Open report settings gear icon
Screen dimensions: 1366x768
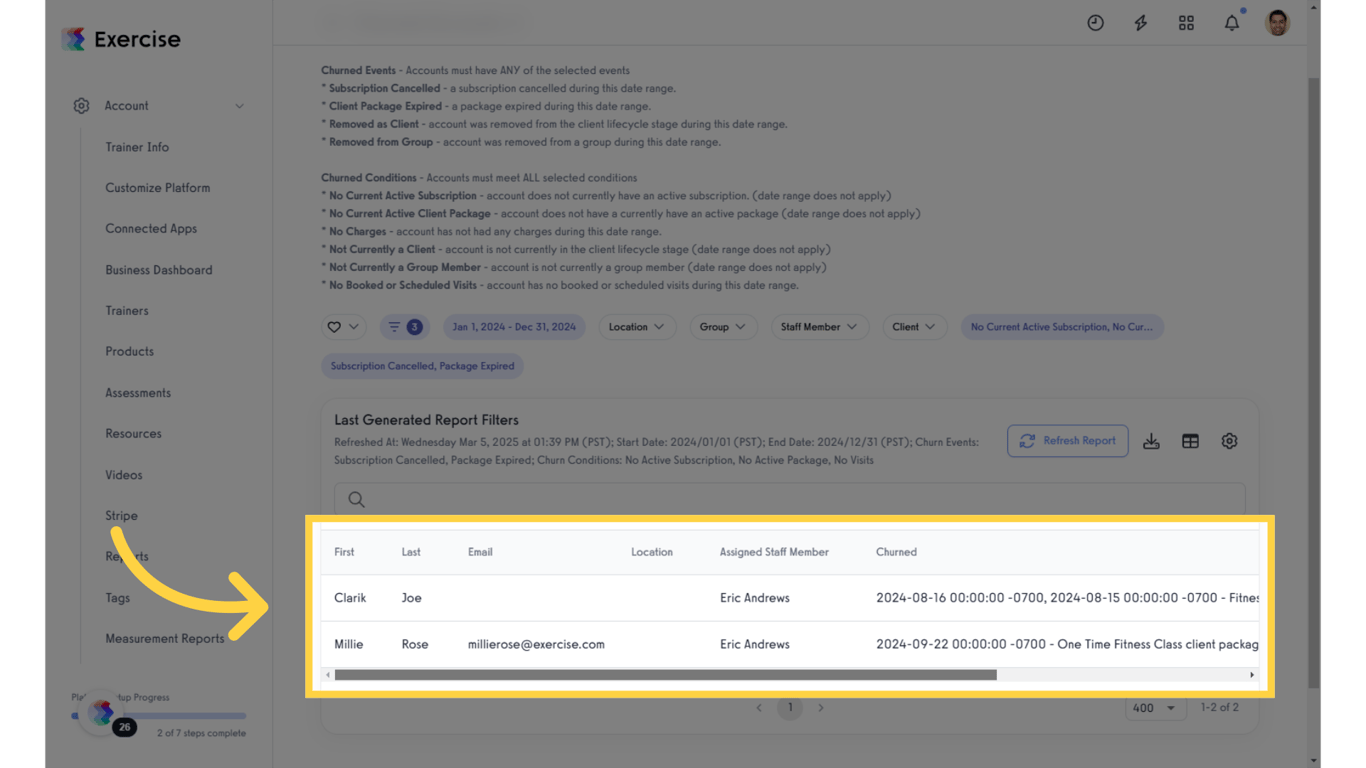1229,441
